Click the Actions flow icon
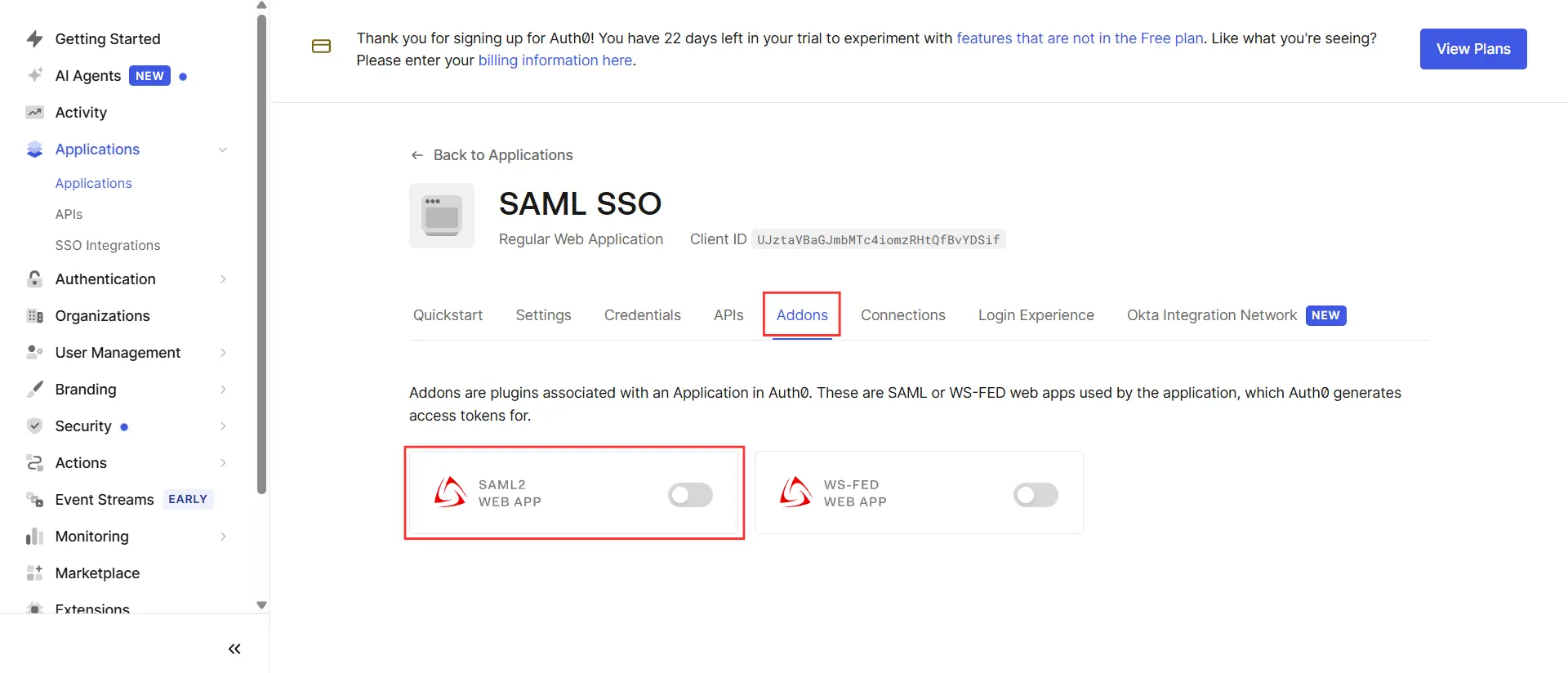Viewport: 1568px width, 673px height. tap(34, 463)
